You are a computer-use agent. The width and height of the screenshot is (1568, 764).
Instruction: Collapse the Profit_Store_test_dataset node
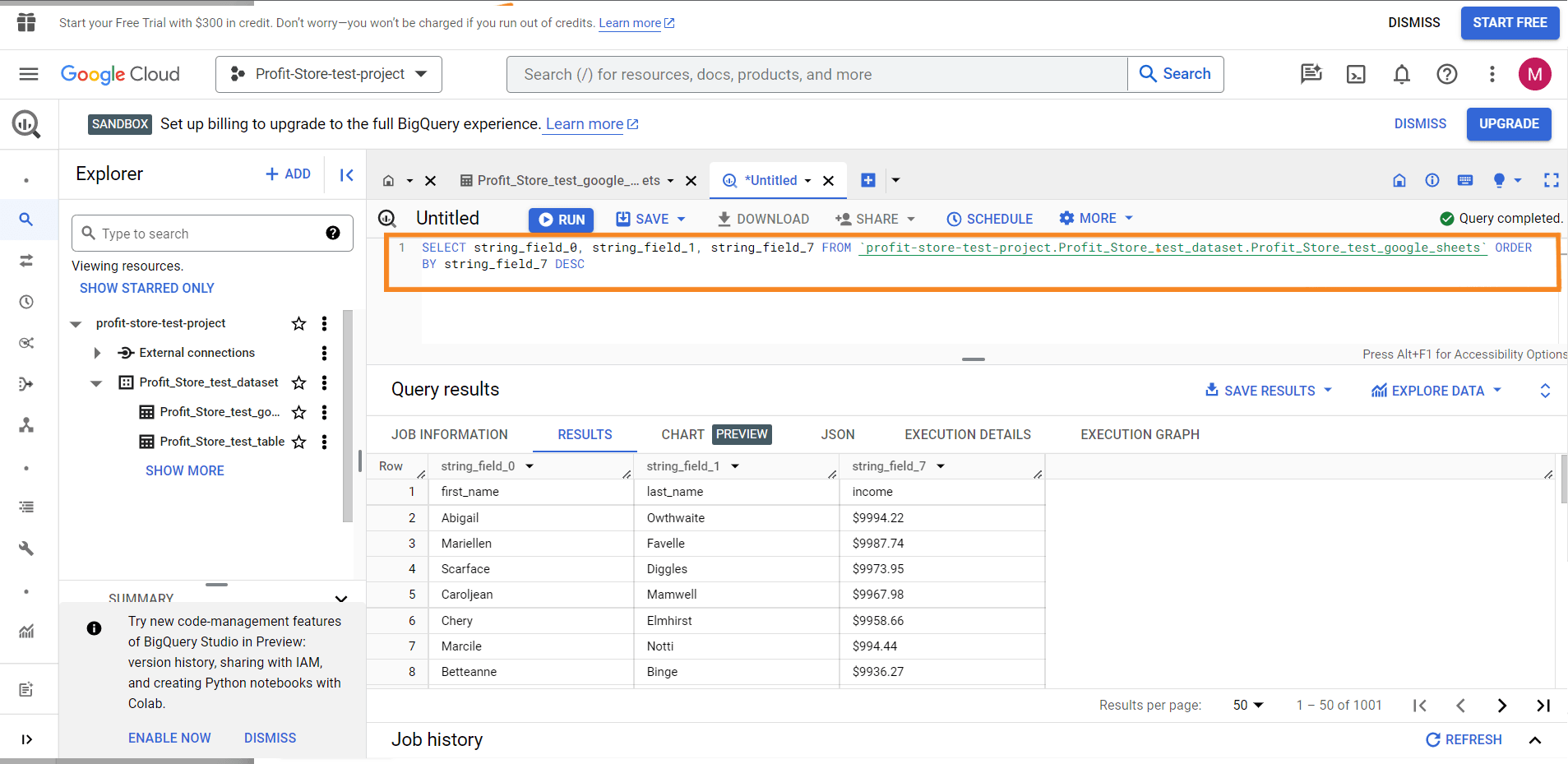pos(97,383)
